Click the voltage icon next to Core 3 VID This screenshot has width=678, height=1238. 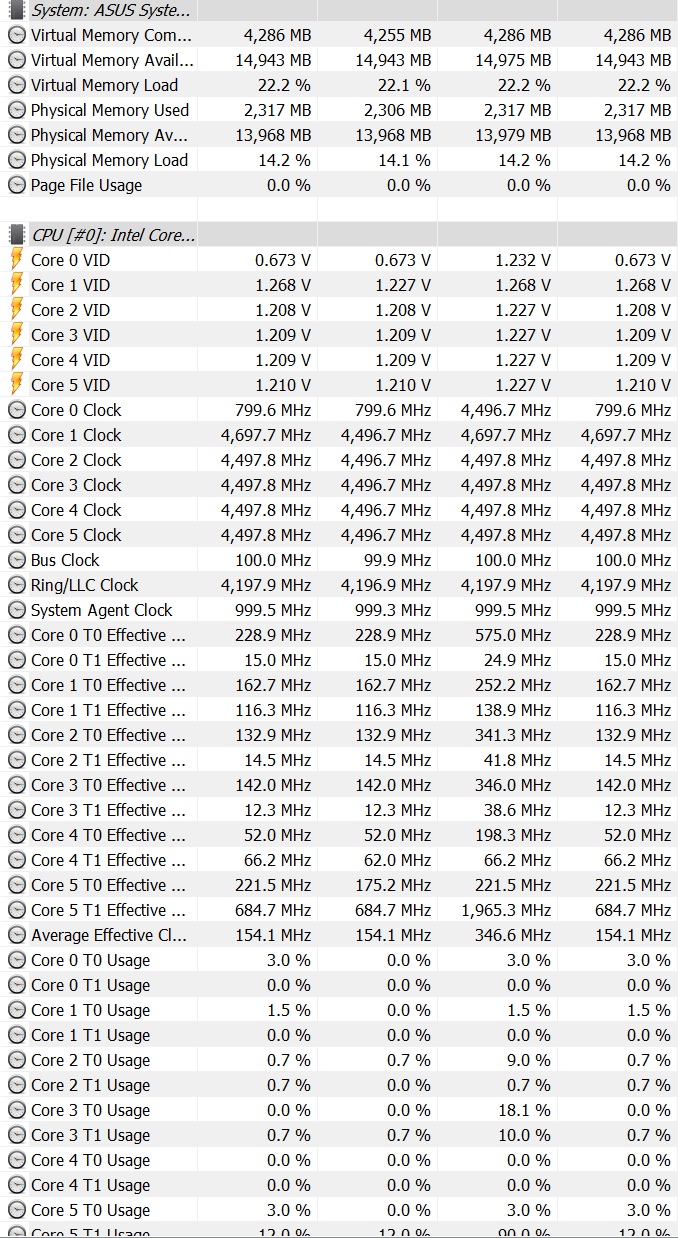pyautogui.click(x=16, y=335)
